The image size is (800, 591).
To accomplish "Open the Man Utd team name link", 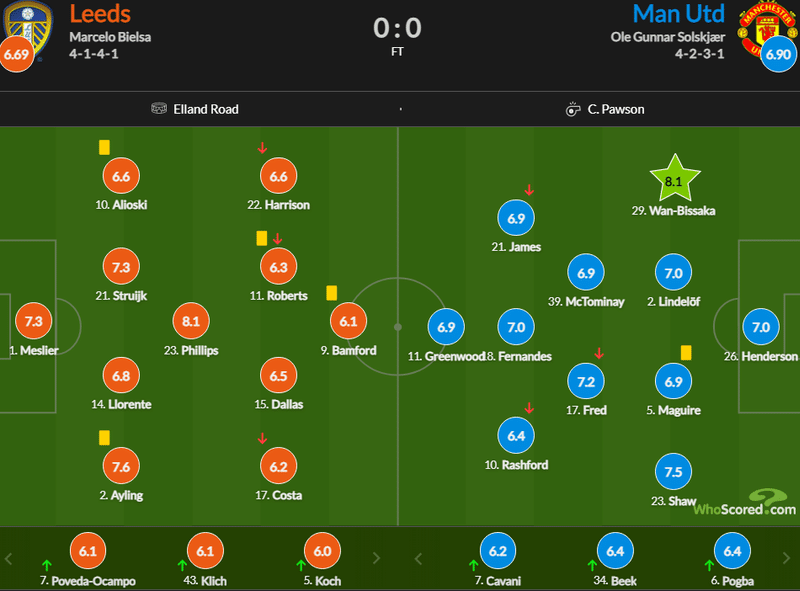I will point(679,14).
